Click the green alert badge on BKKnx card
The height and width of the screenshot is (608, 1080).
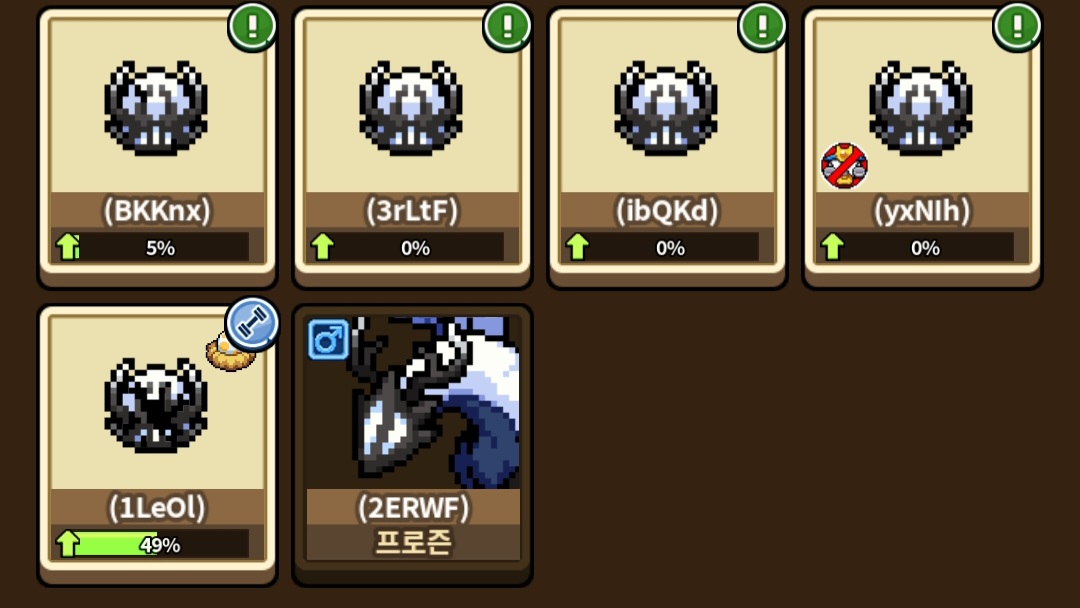coord(252,26)
